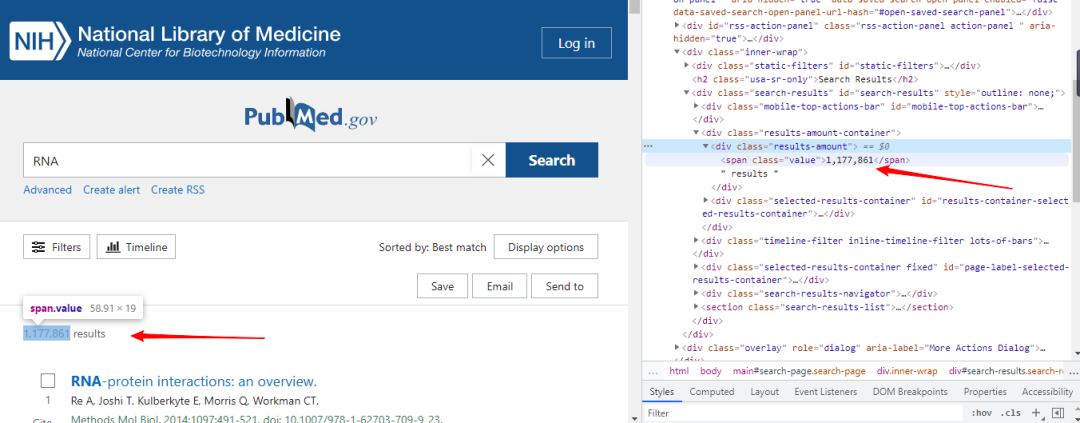Open the Event Listeners tab
Viewport: 1080px width, 423px height.
pyautogui.click(x=825, y=391)
